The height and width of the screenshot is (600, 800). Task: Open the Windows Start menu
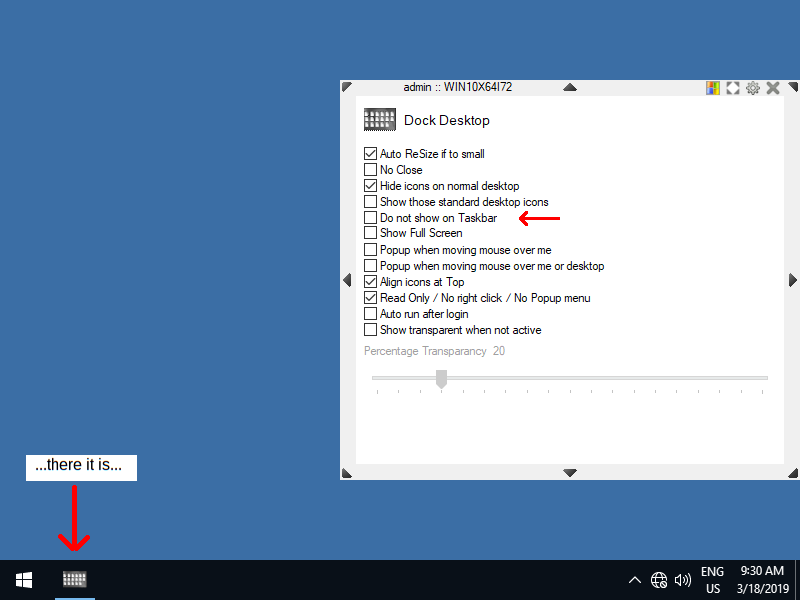click(24, 580)
